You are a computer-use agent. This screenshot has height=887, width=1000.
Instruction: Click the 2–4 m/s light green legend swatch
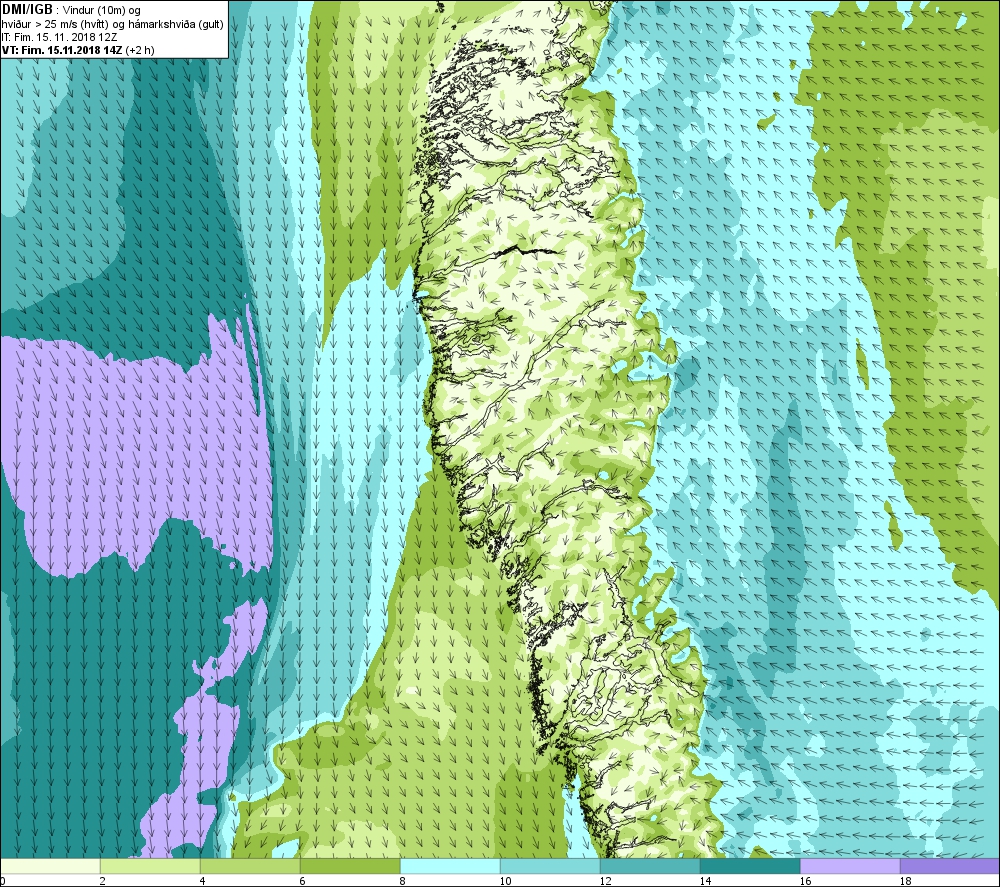(x=151, y=866)
